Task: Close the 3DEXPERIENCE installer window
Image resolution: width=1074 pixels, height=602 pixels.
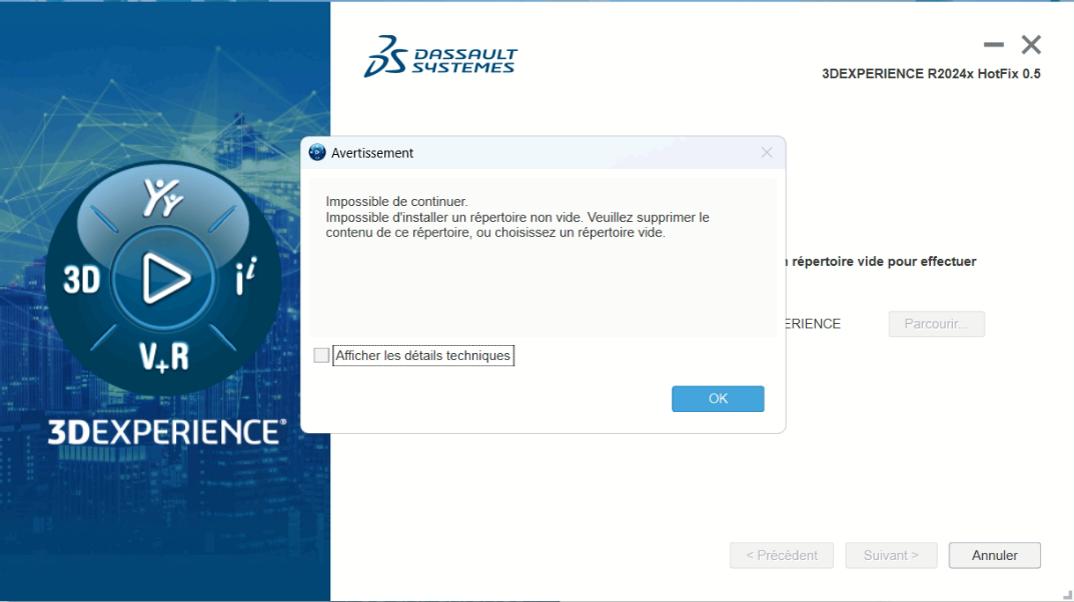Action: 1031,45
